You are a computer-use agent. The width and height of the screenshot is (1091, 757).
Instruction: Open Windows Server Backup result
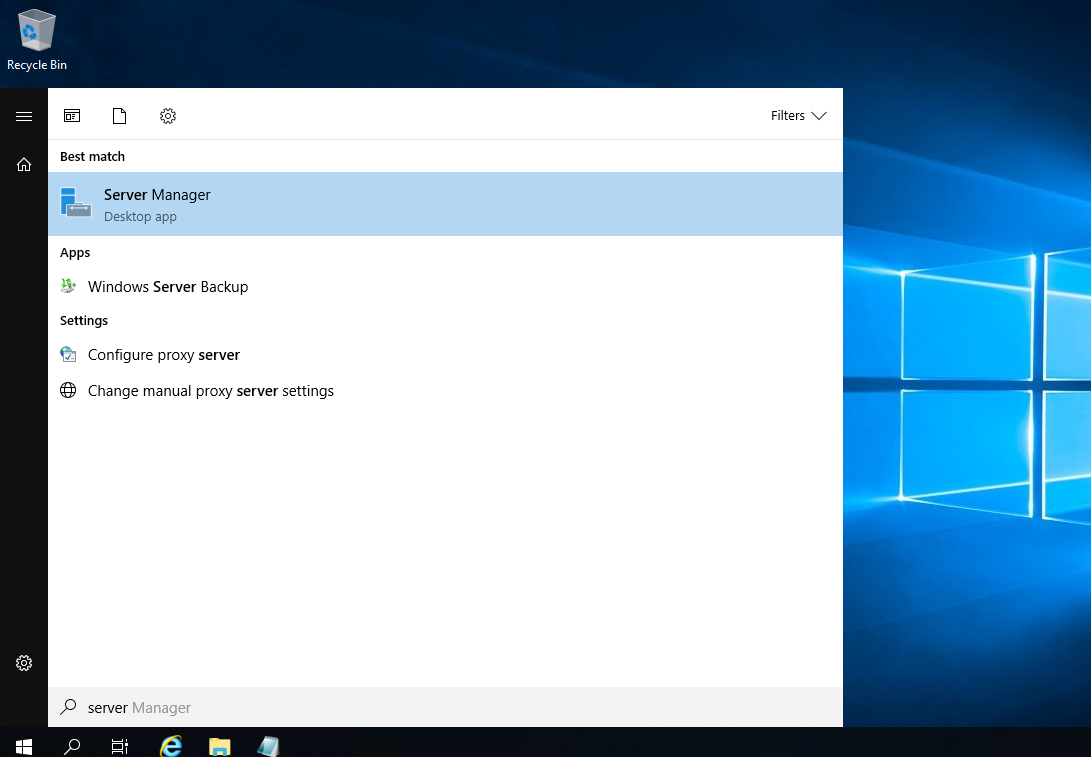tap(445, 287)
